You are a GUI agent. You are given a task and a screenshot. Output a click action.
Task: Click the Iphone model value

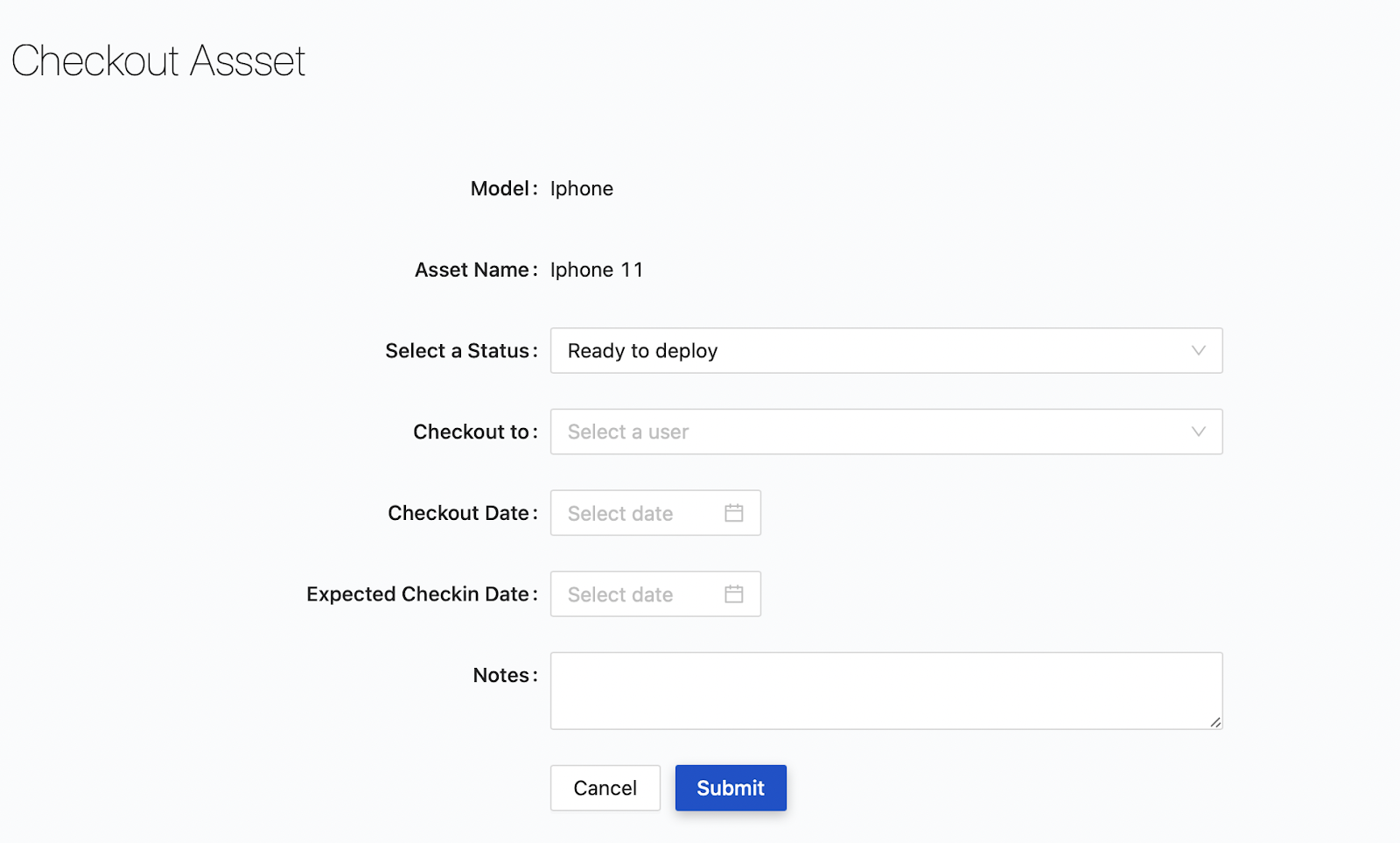(x=582, y=189)
